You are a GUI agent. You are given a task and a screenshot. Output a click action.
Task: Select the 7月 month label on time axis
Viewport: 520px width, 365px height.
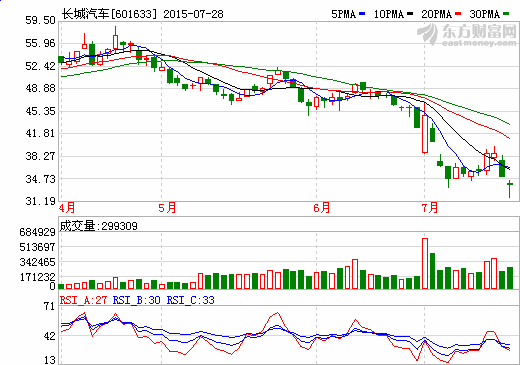(x=430, y=208)
